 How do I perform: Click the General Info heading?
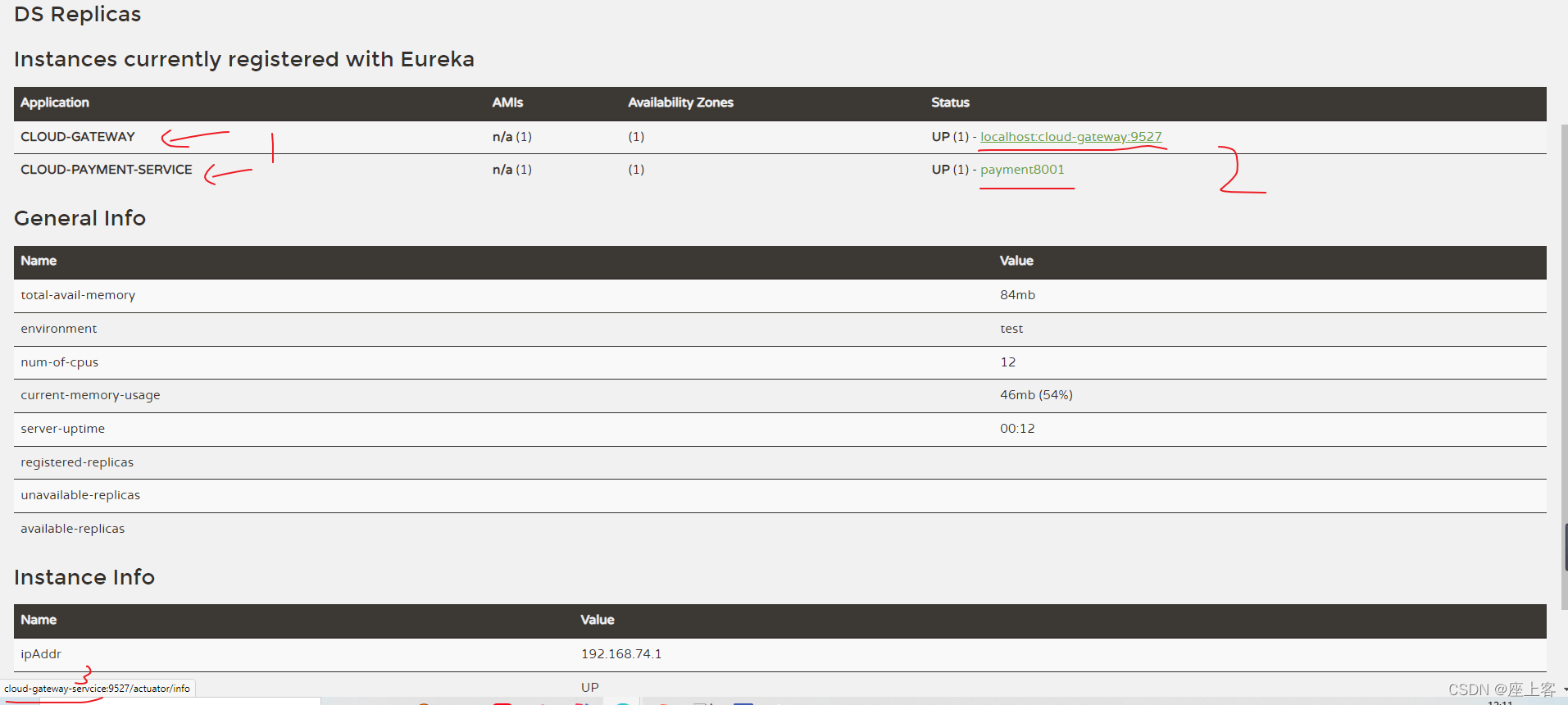pos(80,218)
